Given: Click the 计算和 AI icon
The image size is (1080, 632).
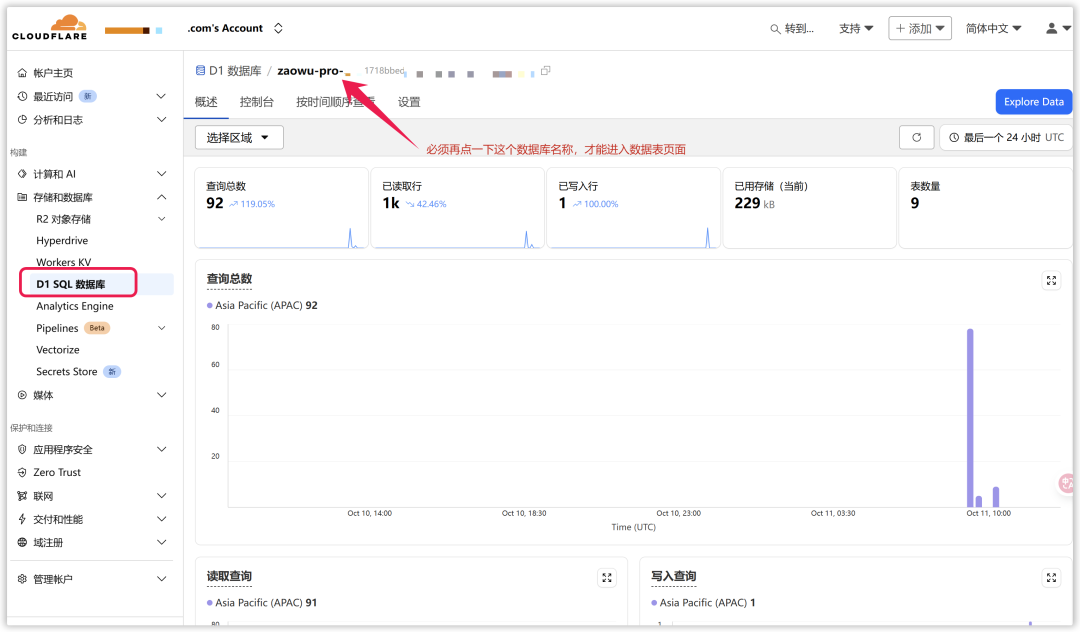Looking at the screenshot, I should point(22,174).
